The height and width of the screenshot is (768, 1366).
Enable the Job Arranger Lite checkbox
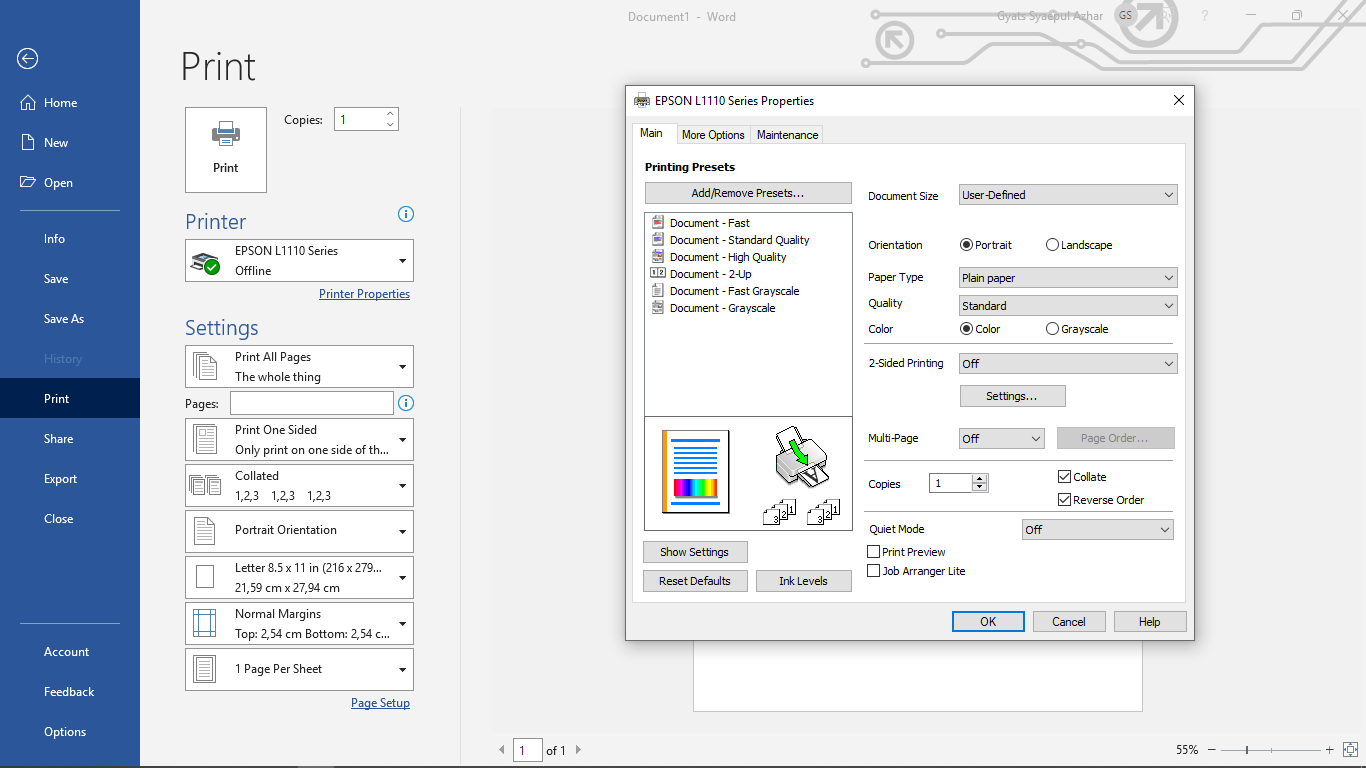874,571
